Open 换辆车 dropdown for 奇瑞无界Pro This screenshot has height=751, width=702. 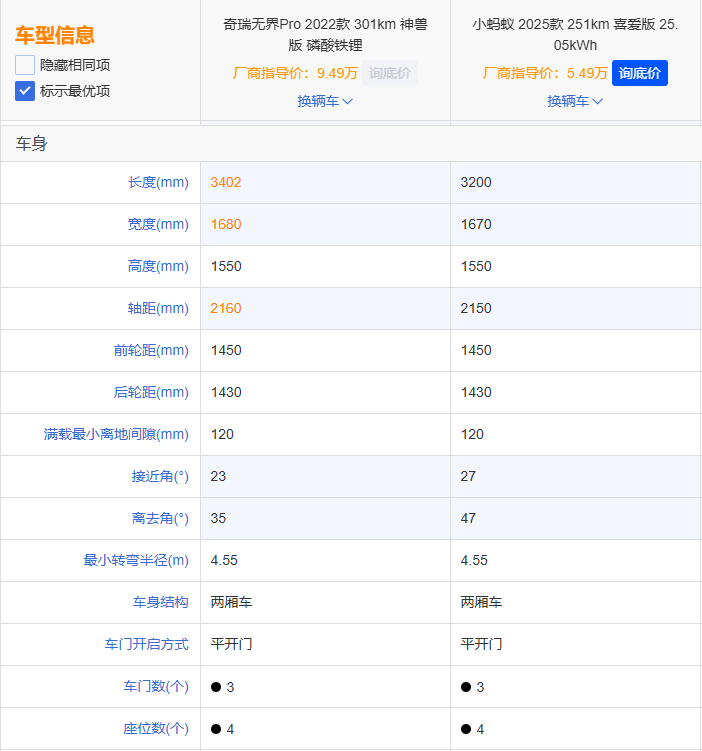click(x=325, y=101)
